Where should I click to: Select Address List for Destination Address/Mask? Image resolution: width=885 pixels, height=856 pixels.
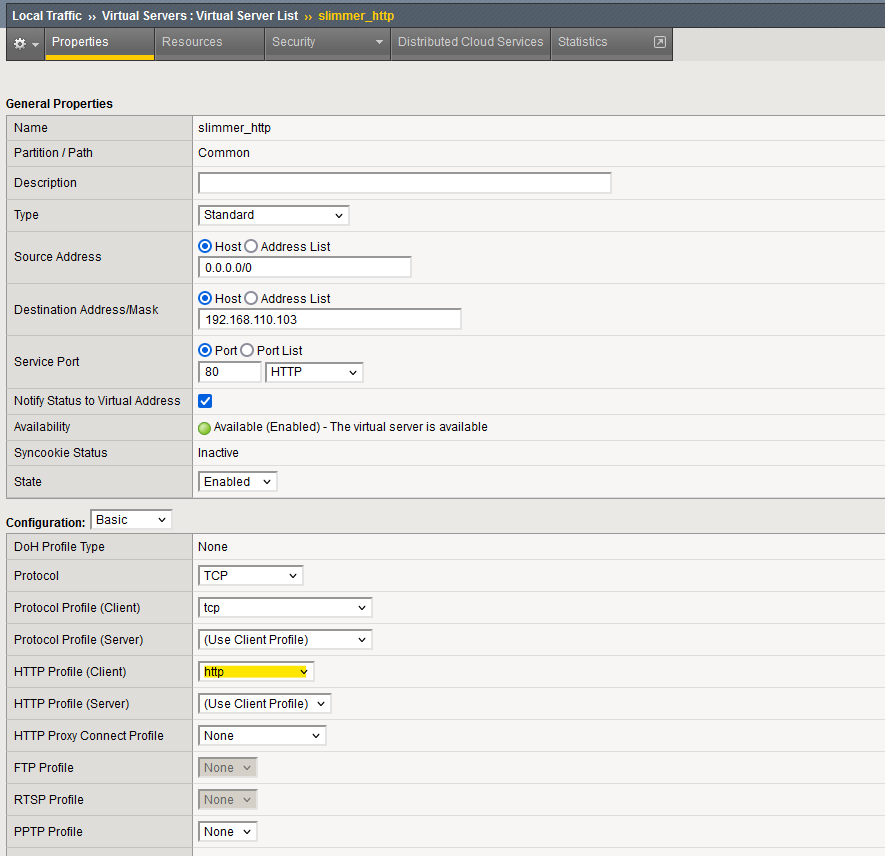251,298
